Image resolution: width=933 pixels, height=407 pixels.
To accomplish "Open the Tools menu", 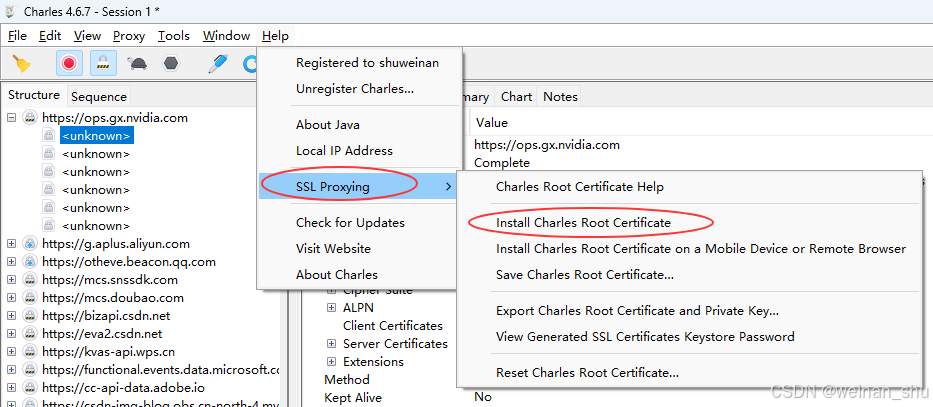I will tap(174, 36).
